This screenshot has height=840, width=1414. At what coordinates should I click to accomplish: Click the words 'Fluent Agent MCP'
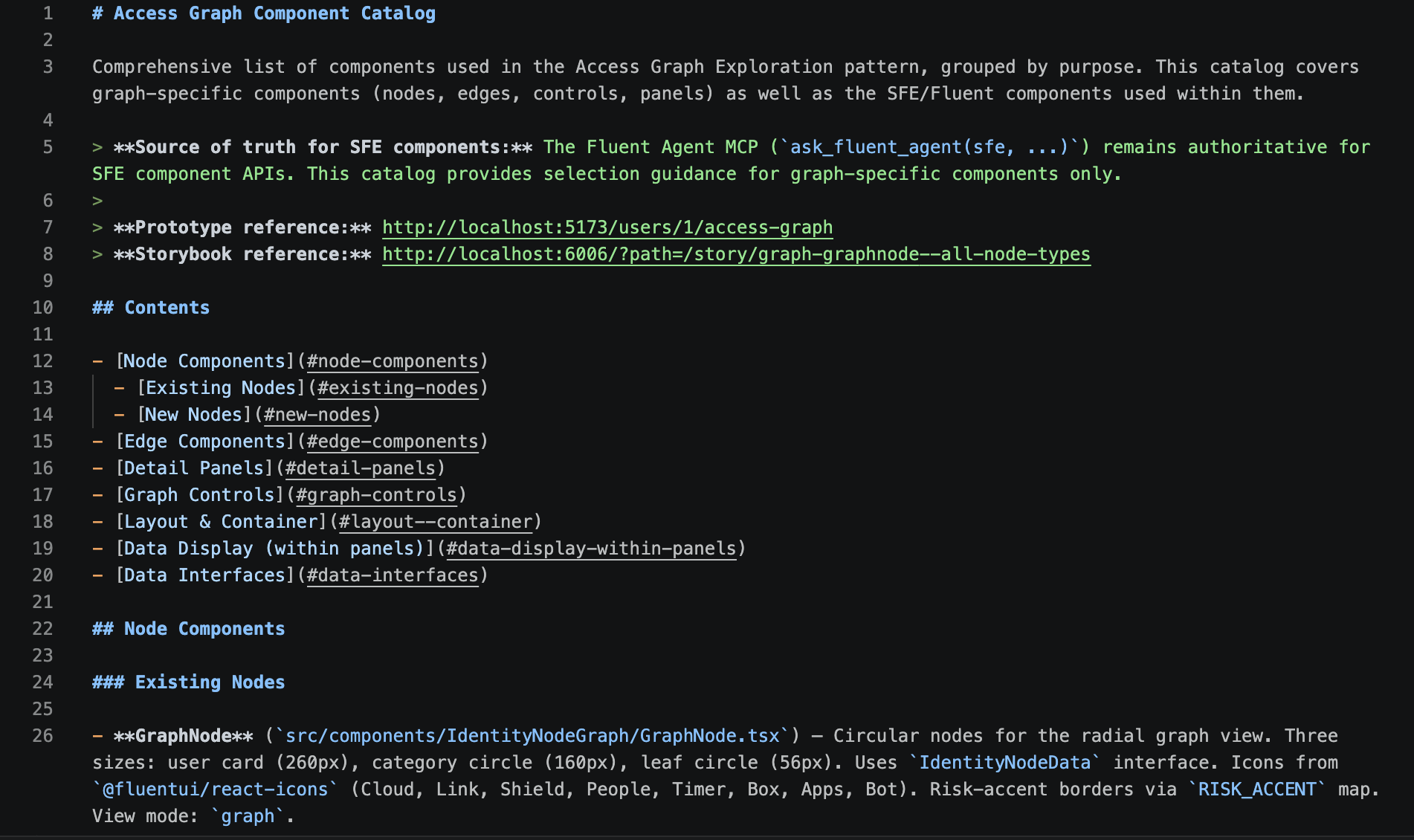(672, 147)
